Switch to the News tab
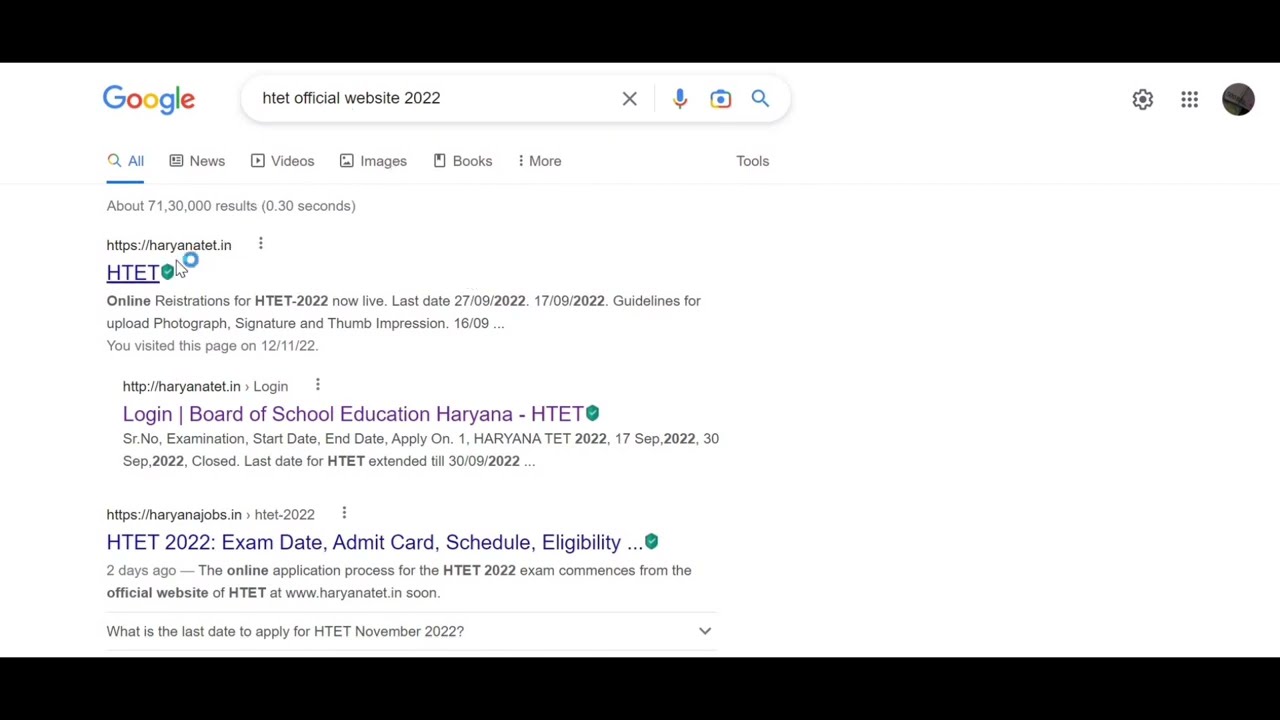Viewport: 1280px width, 720px height. click(197, 161)
